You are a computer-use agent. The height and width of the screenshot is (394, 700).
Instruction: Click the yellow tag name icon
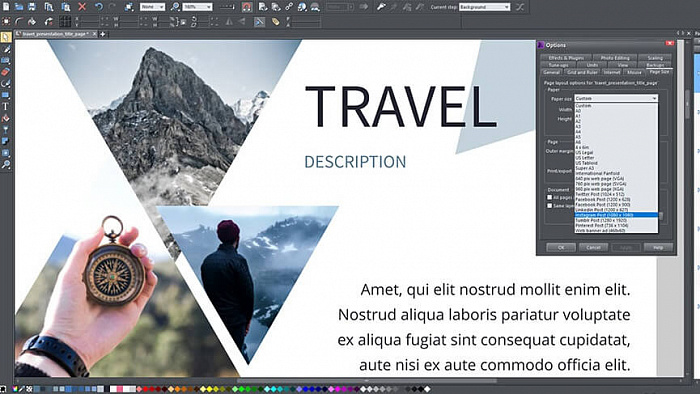(x=275, y=21)
